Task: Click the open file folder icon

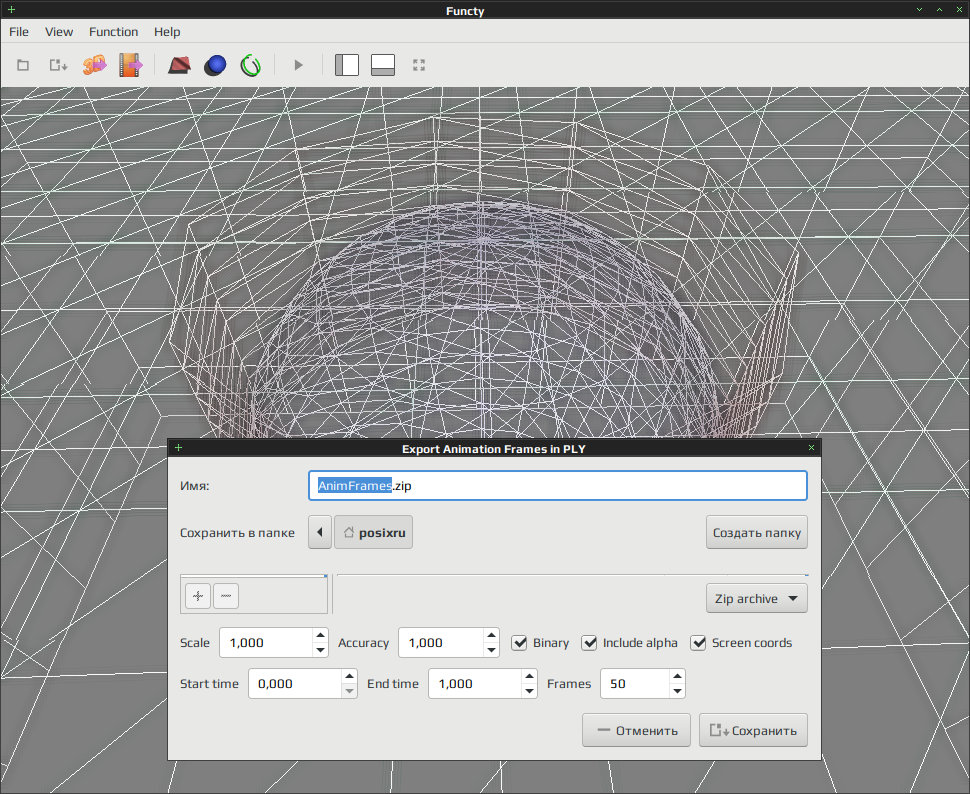Action: (23, 65)
